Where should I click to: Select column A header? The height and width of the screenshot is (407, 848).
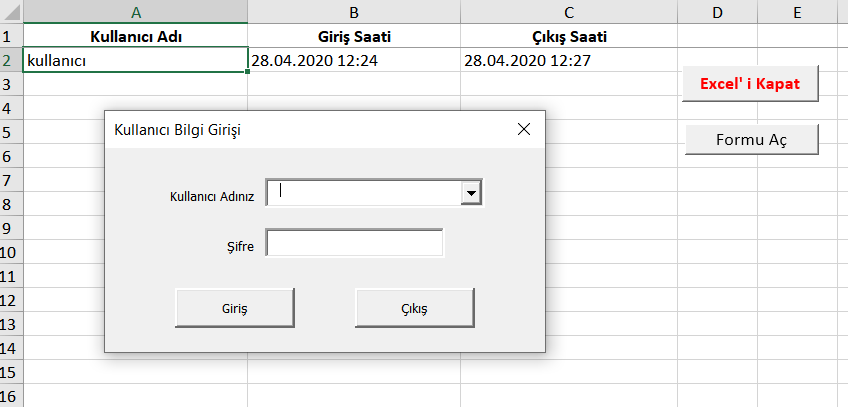(x=136, y=12)
